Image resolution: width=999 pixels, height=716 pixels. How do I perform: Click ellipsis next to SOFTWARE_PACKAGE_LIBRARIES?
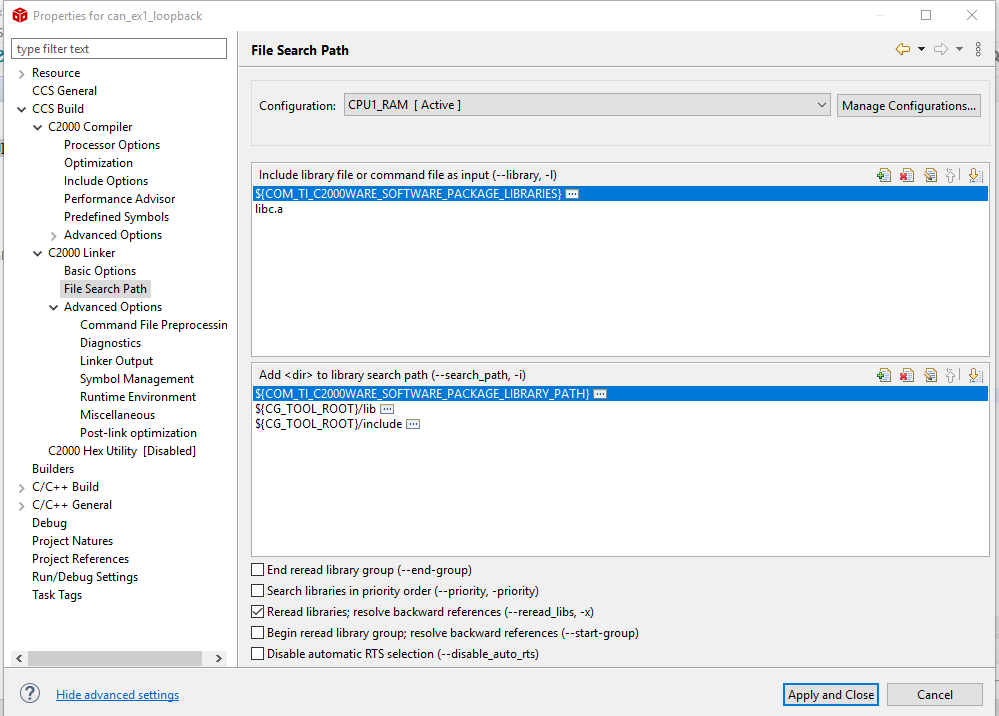point(572,194)
